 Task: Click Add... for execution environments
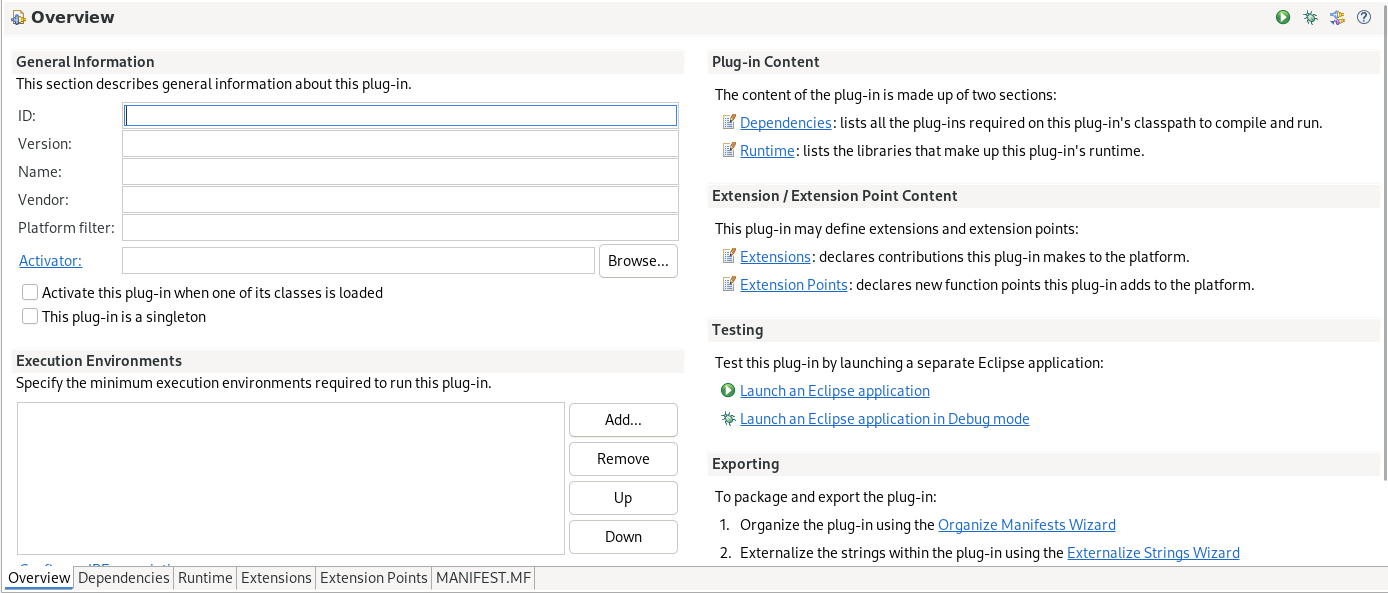623,420
